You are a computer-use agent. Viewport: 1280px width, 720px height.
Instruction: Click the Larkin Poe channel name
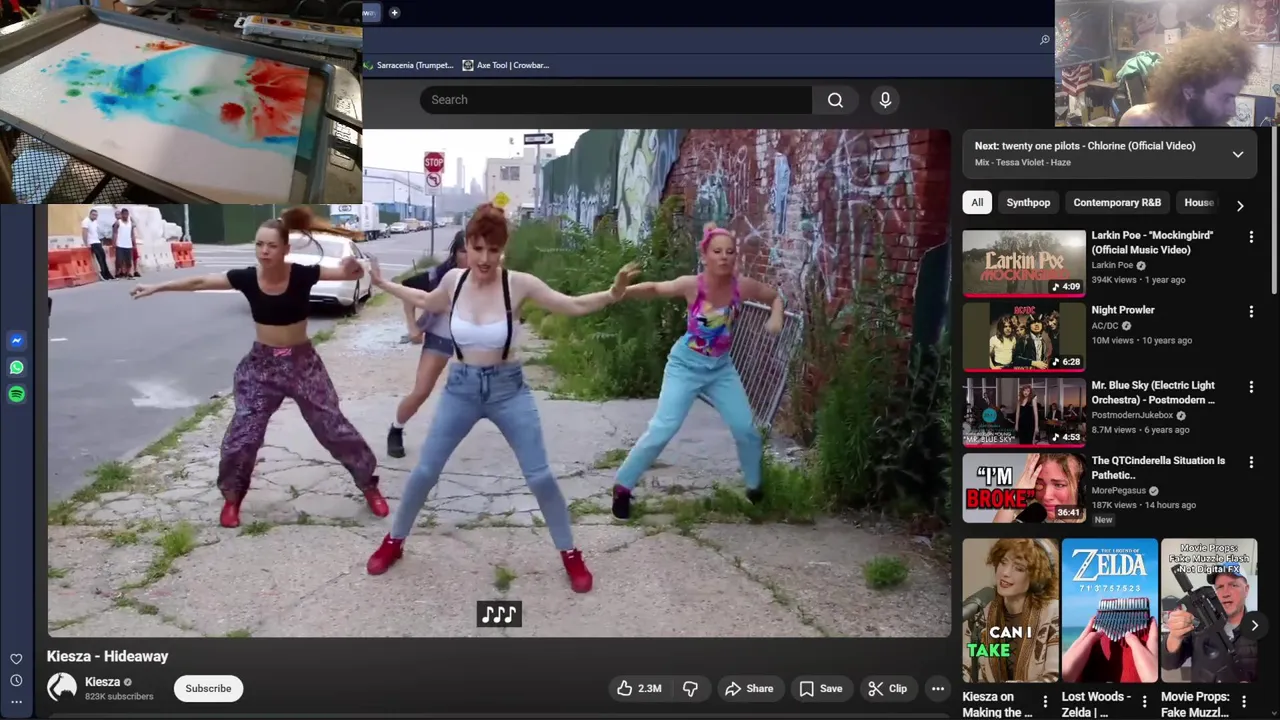point(1112,265)
